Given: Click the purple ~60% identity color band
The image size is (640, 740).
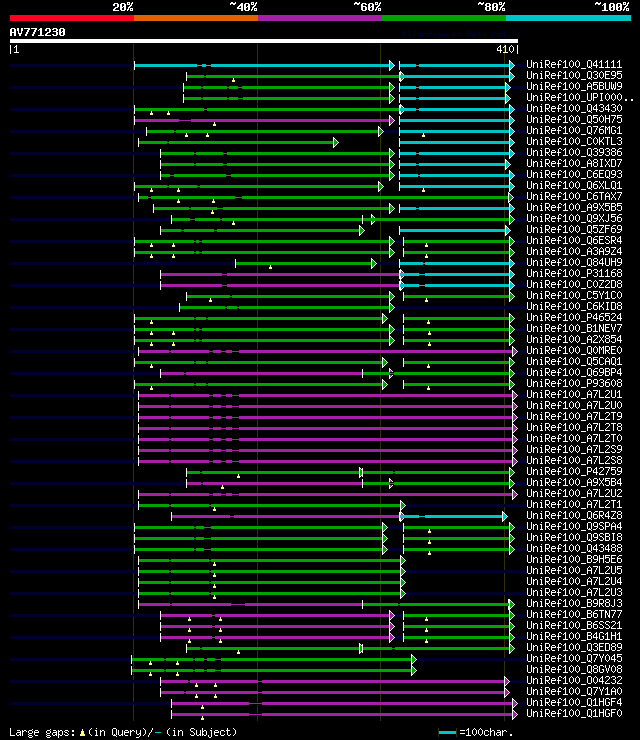Looking at the screenshot, I should click(x=320, y=18).
